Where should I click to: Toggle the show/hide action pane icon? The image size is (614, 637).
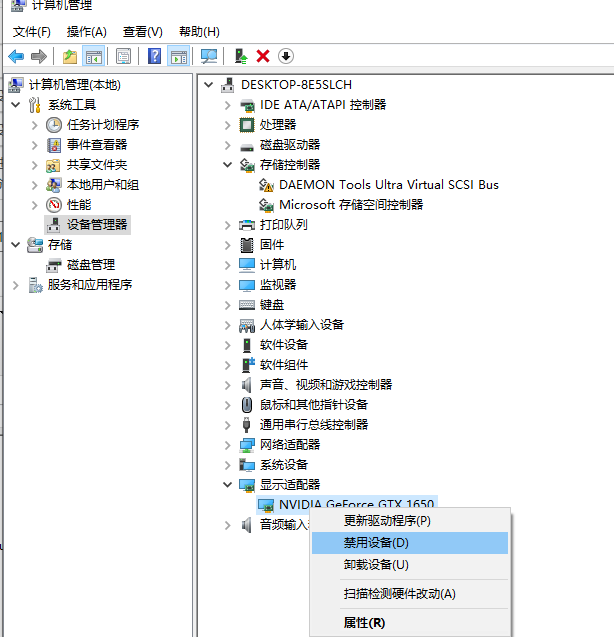tap(179, 56)
